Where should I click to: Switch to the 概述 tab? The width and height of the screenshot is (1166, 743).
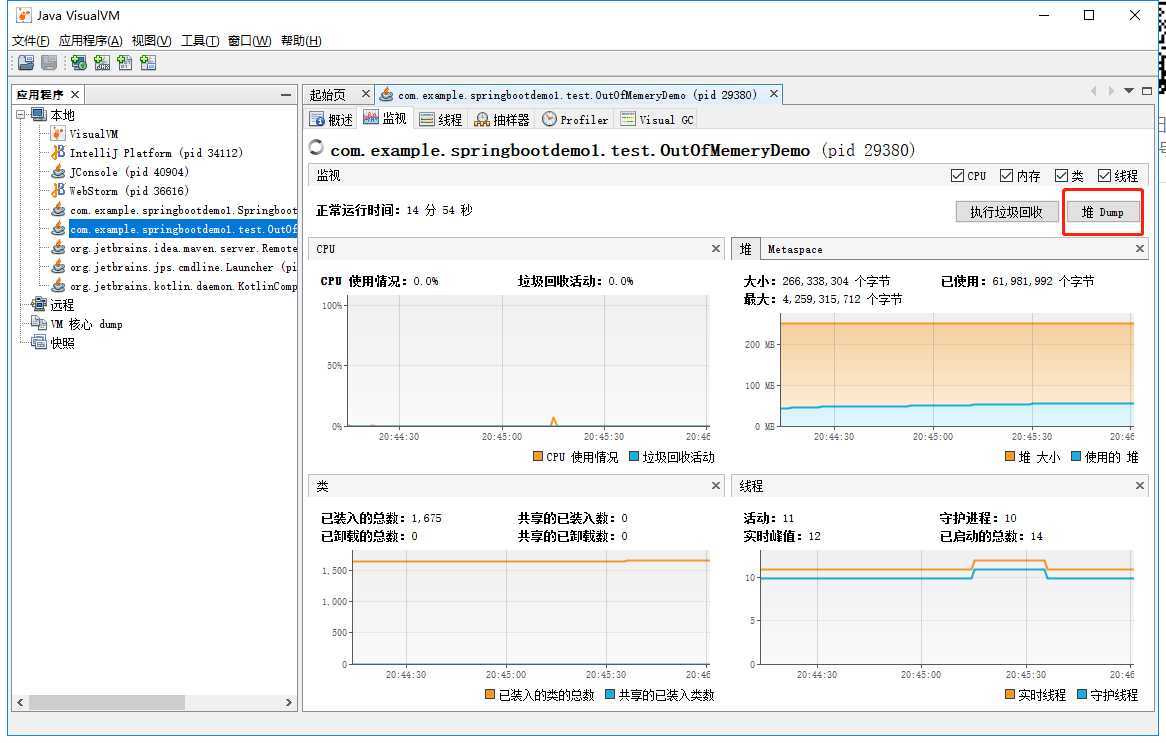click(331, 119)
